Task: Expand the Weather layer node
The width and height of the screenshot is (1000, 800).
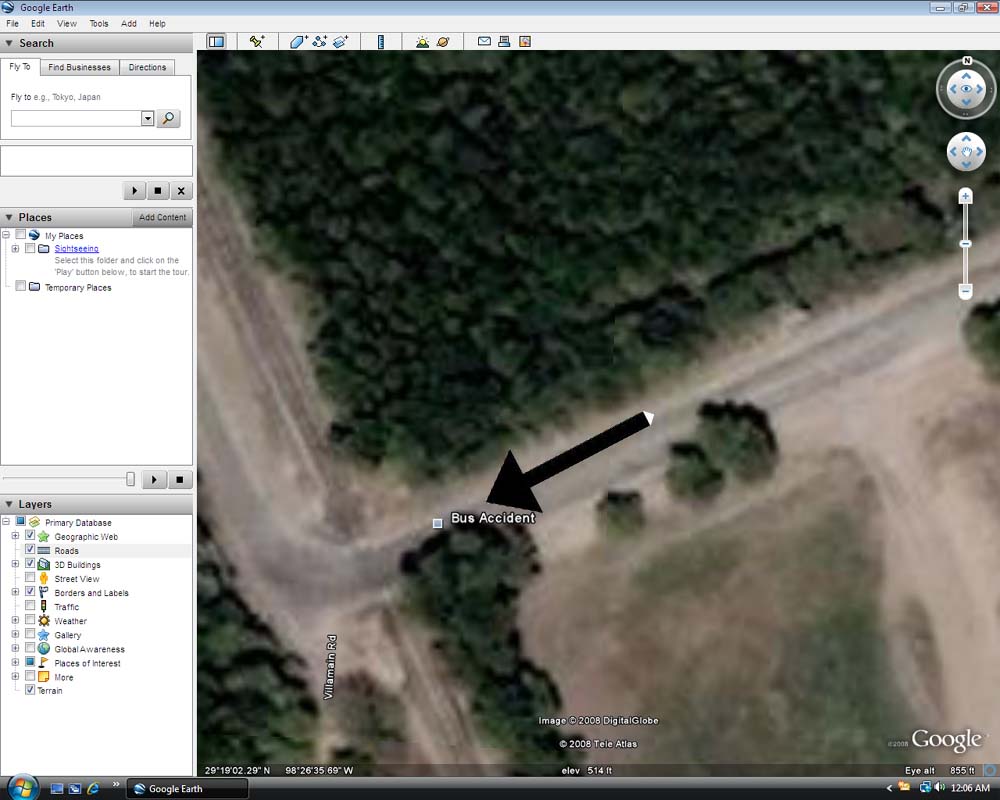Action: [x=15, y=620]
